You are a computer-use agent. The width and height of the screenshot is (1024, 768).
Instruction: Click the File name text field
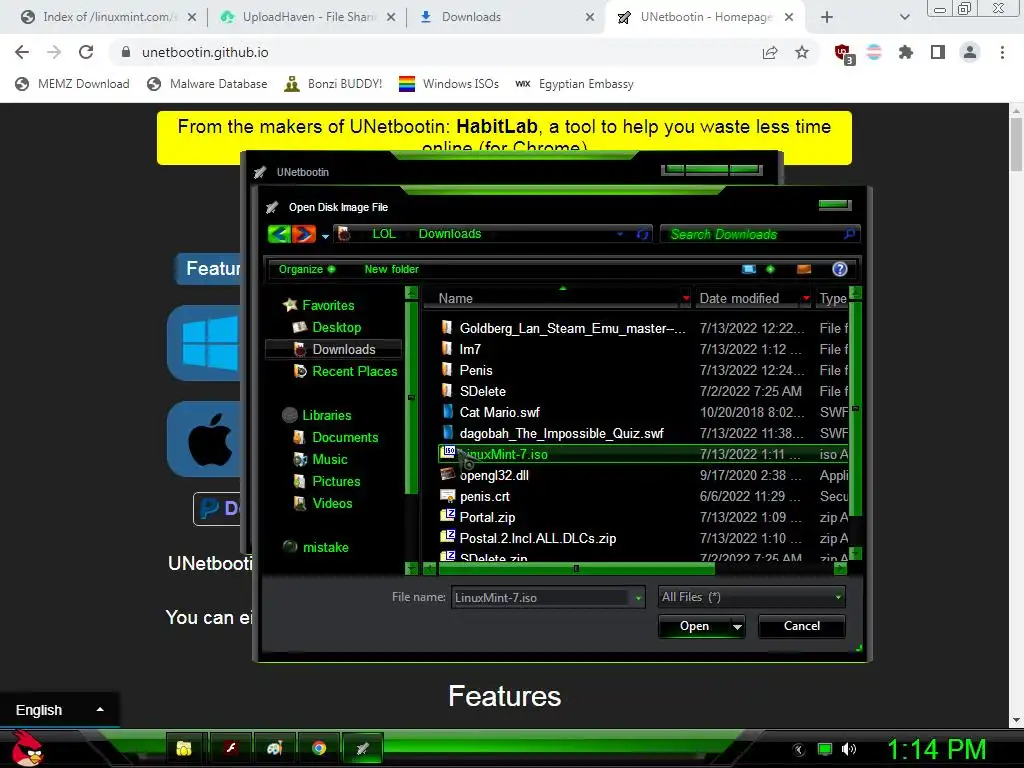[542, 598]
